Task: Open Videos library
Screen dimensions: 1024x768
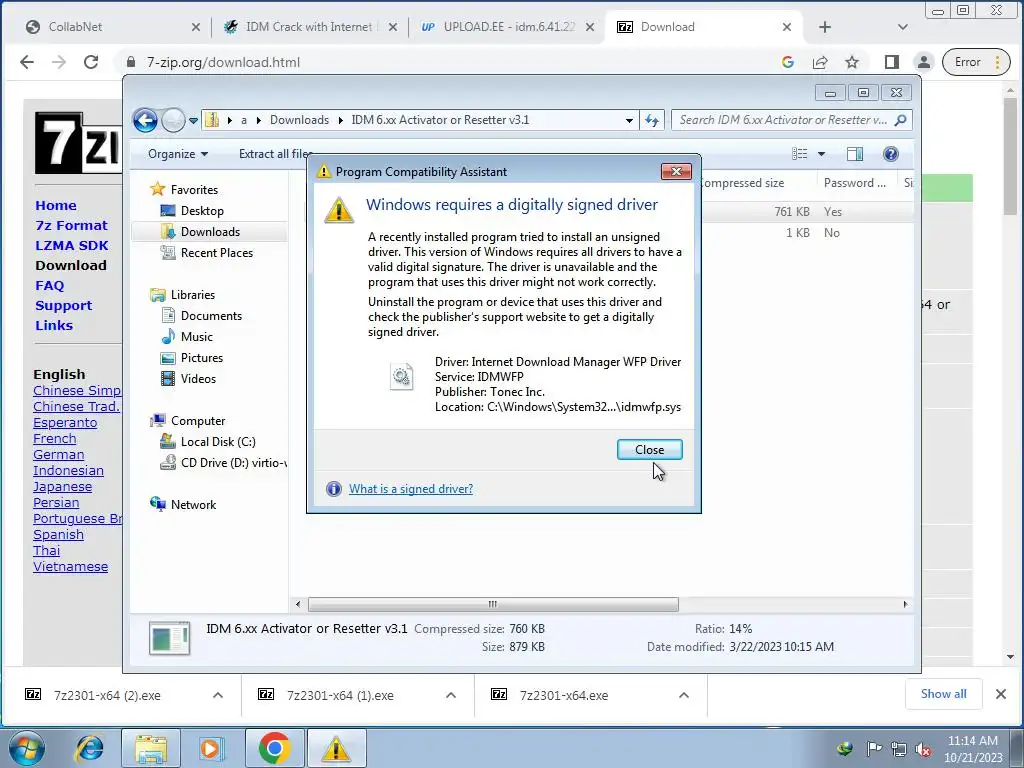Action: (198, 379)
